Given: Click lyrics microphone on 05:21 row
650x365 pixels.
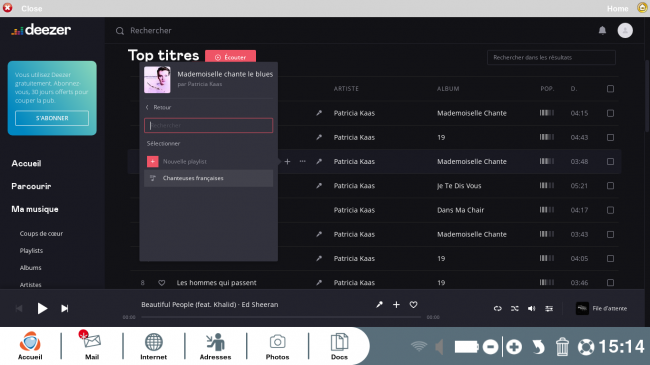Looking at the screenshot, I should pos(319,186).
